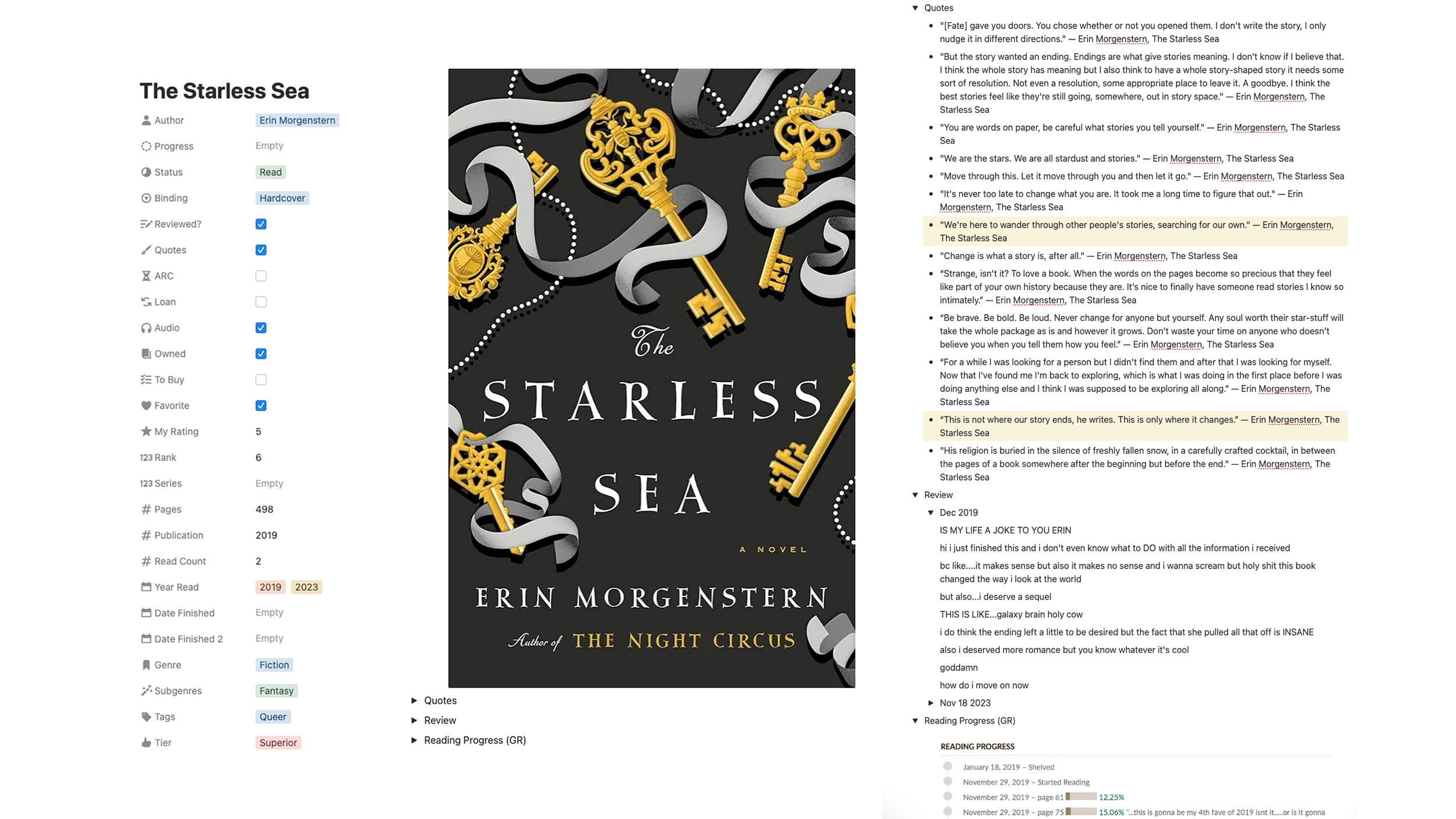The image size is (1456, 819).
Task: Check the To Buy checkbox
Action: [x=261, y=380]
